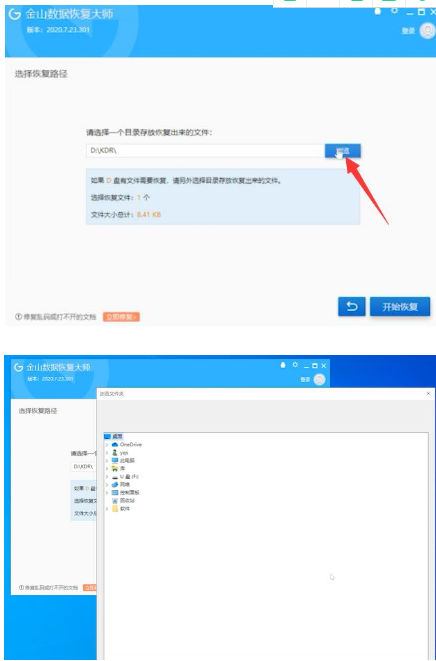
Task: Click the back arrow button in top window
Action: pos(352,306)
